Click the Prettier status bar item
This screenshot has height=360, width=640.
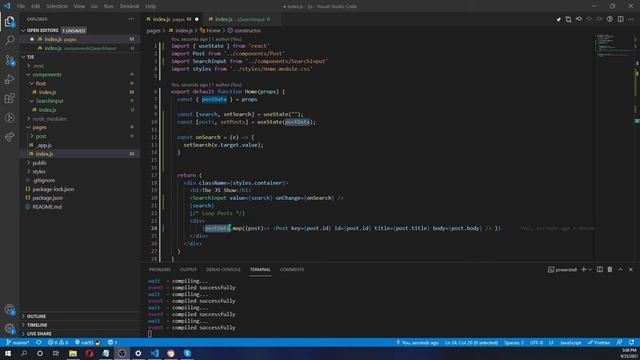click(x=599, y=342)
